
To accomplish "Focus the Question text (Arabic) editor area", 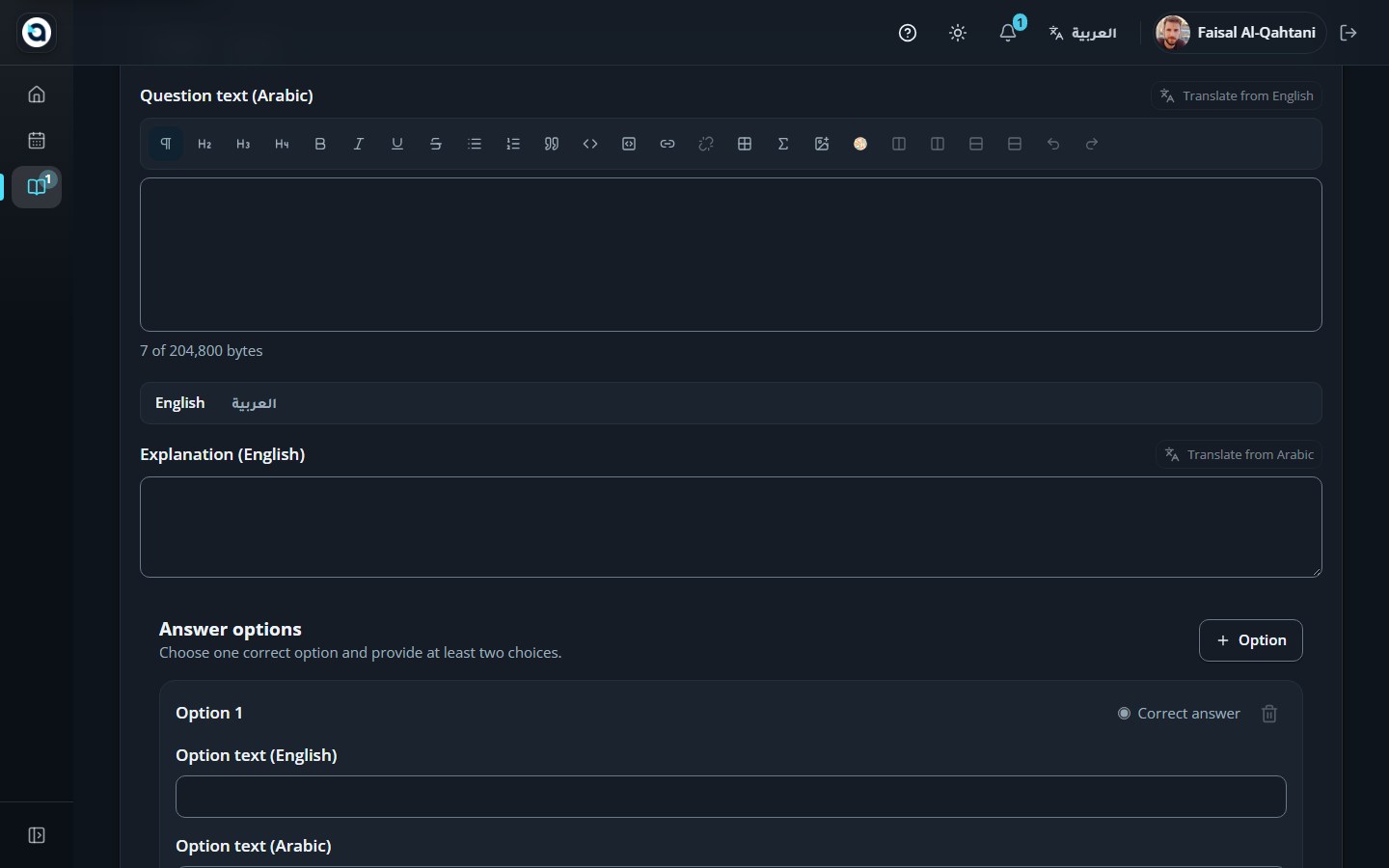I will [x=731, y=255].
